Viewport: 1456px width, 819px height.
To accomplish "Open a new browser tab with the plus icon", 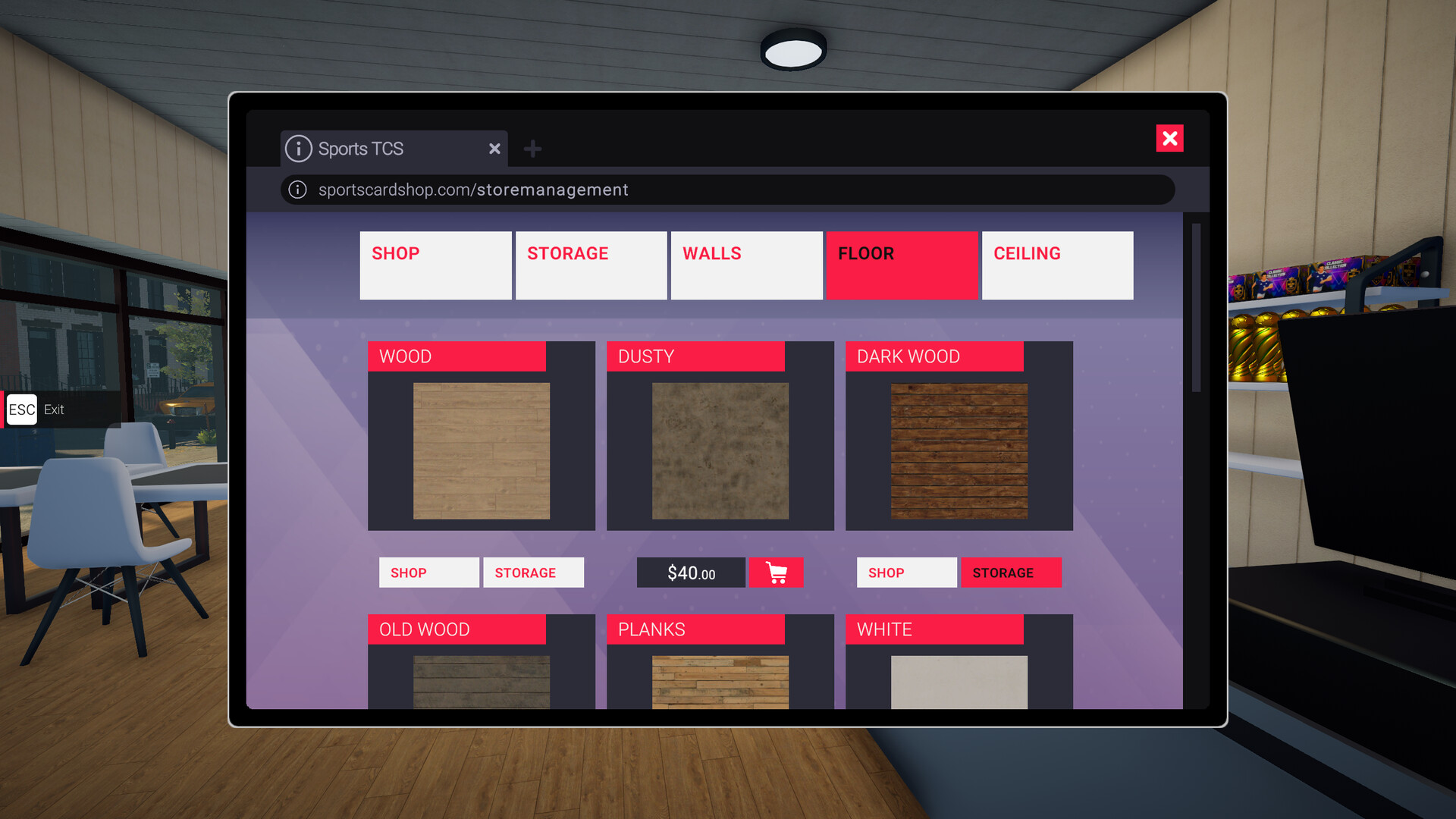I will [532, 149].
